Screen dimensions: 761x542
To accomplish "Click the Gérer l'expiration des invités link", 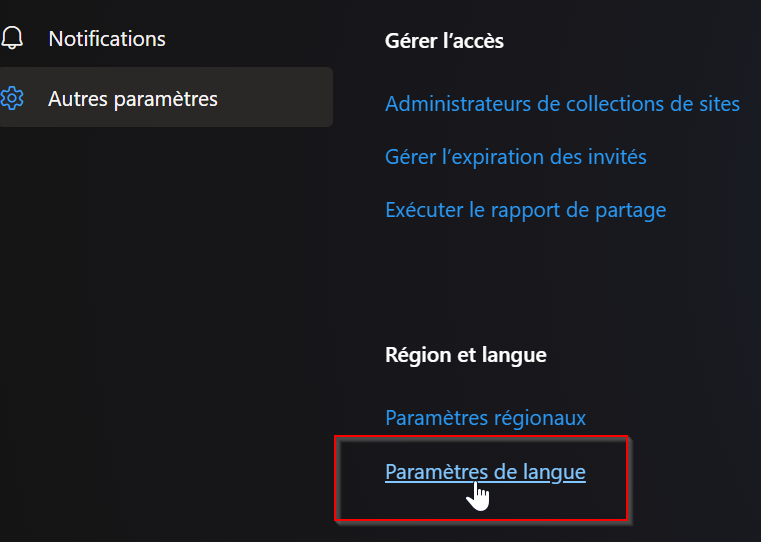I will [516, 157].
